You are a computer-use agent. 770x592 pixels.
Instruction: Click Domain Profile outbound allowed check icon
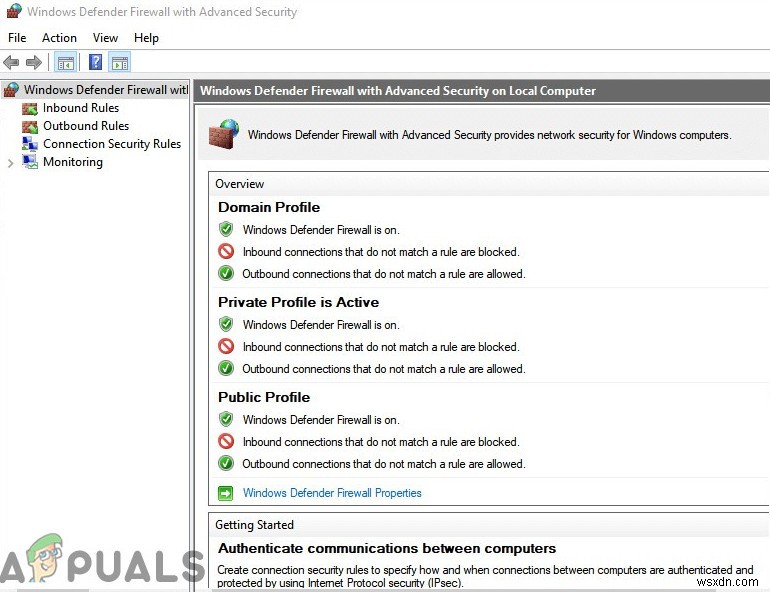coord(226,273)
